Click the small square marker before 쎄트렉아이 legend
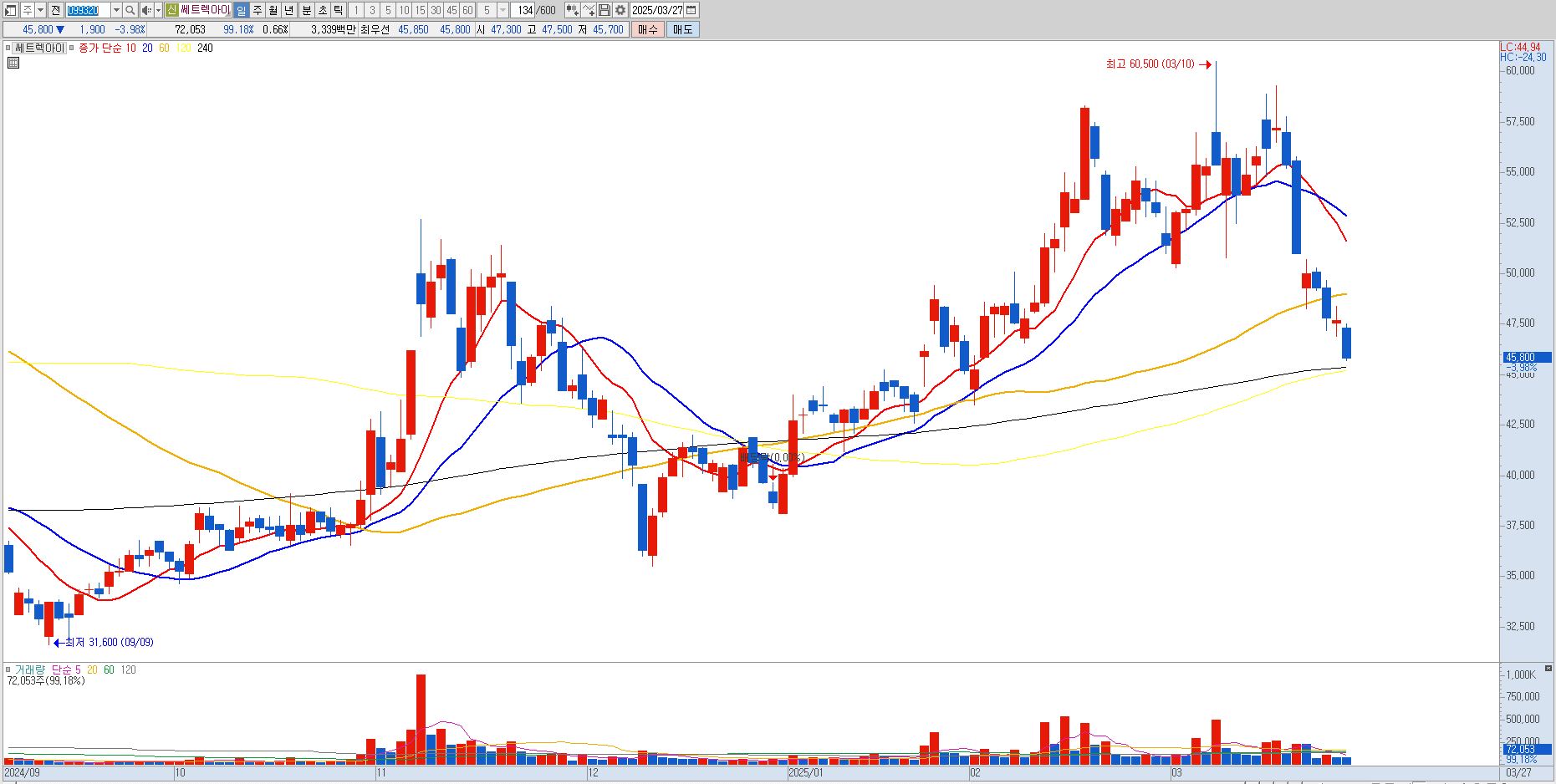This screenshot has width=1556, height=784. click(x=8, y=48)
